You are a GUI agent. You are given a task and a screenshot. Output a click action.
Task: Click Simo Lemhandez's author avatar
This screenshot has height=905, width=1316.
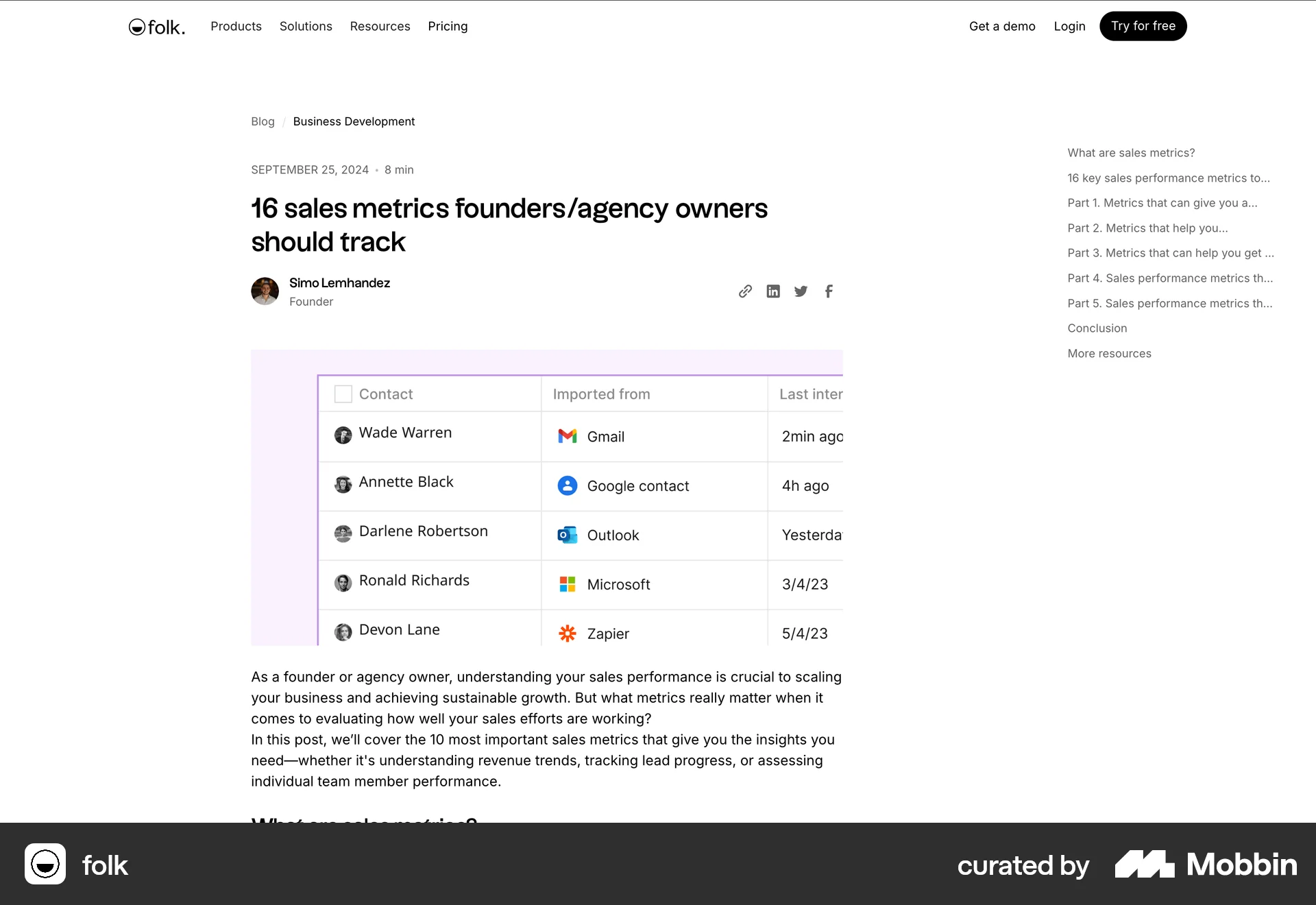tap(265, 291)
